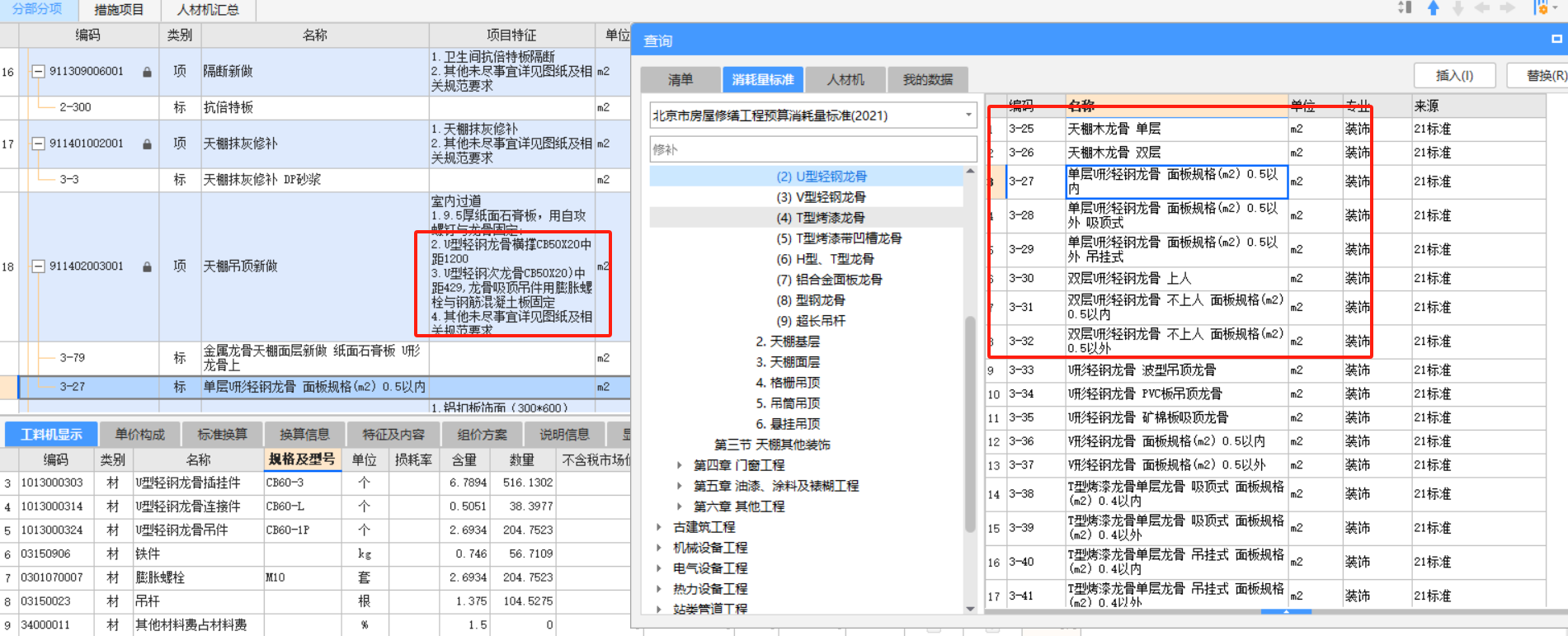
Task: Select the 说明信息 bottom tab
Action: pos(564,435)
